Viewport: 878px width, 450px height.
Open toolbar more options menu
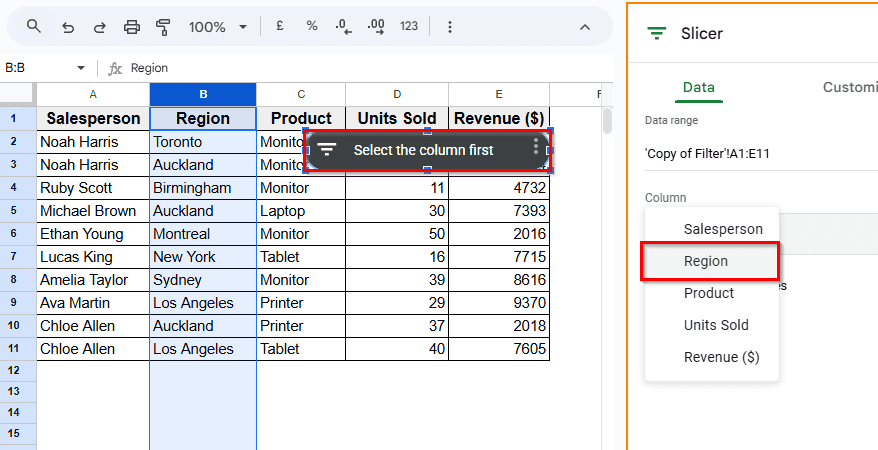[x=450, y=27]
